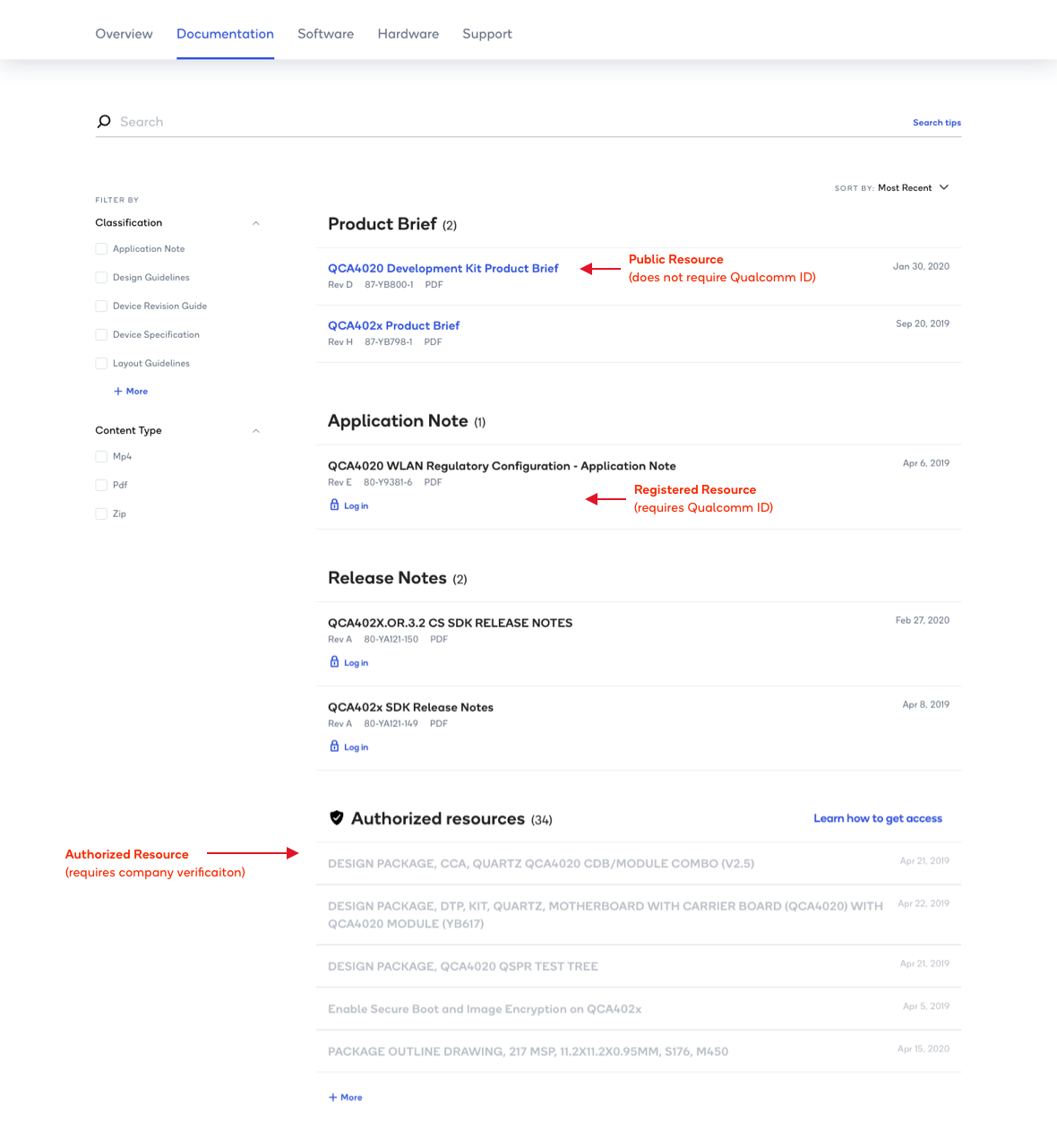Click the plus icon under Layout Guidelines
The height and width of the screenshot is (1148, 1057).
point(117,392)
